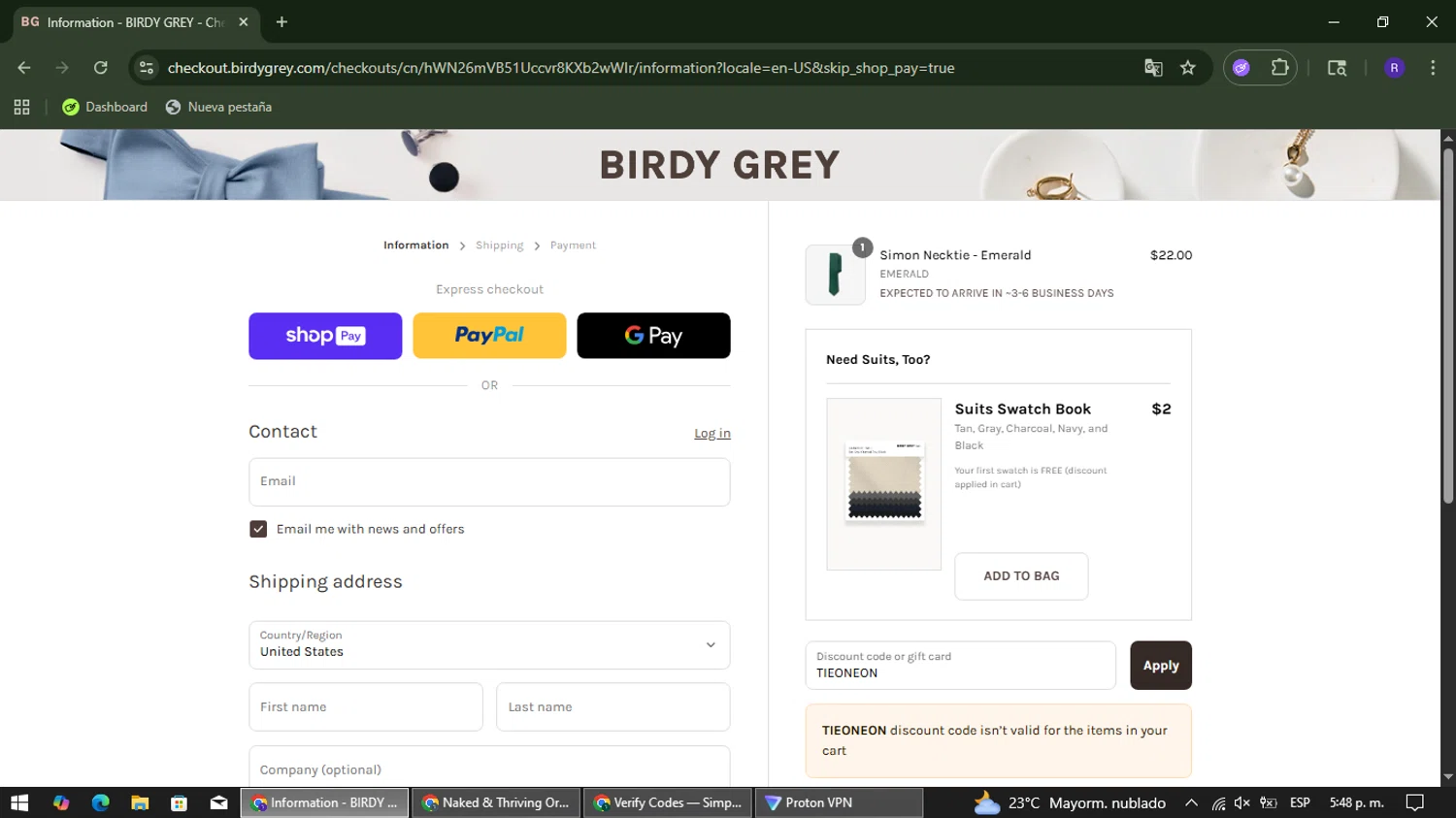Click the page vertical scrollbar
Screen dimensions: 1456x818
coord(1448,325)
